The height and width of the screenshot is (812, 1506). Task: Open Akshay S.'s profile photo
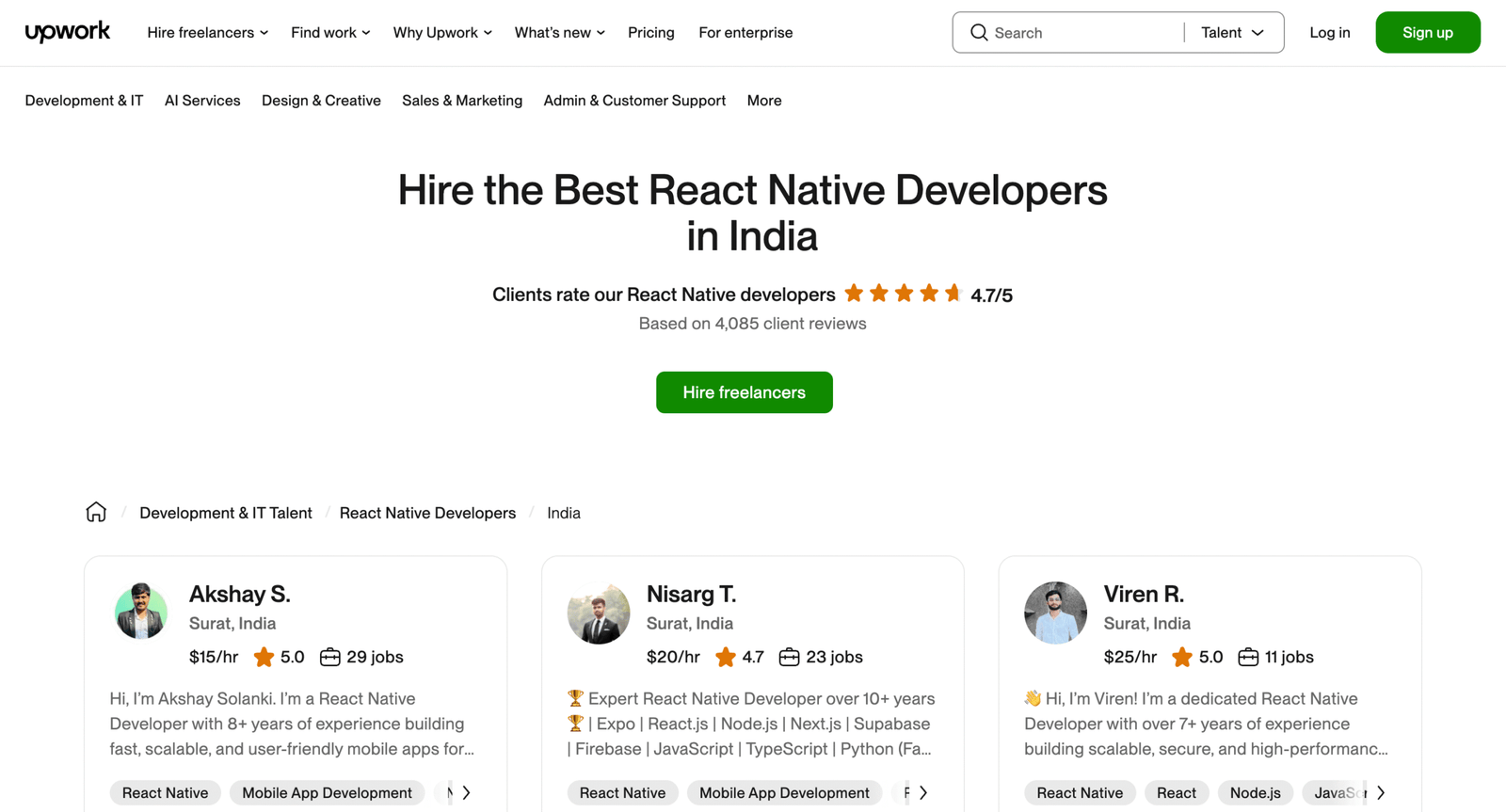coord(141,612)
